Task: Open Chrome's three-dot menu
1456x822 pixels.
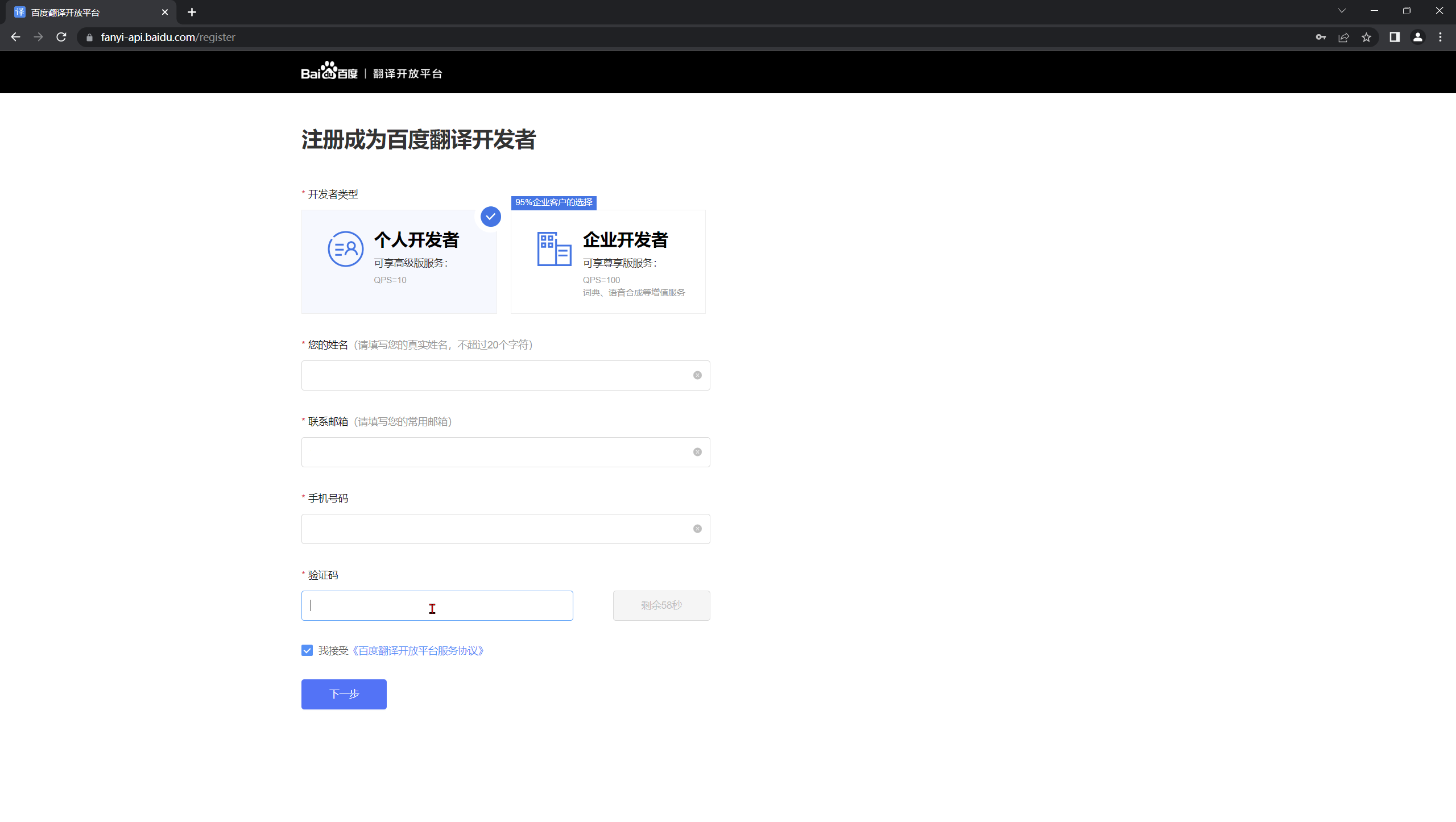Action: click(x=1441, y=37)
